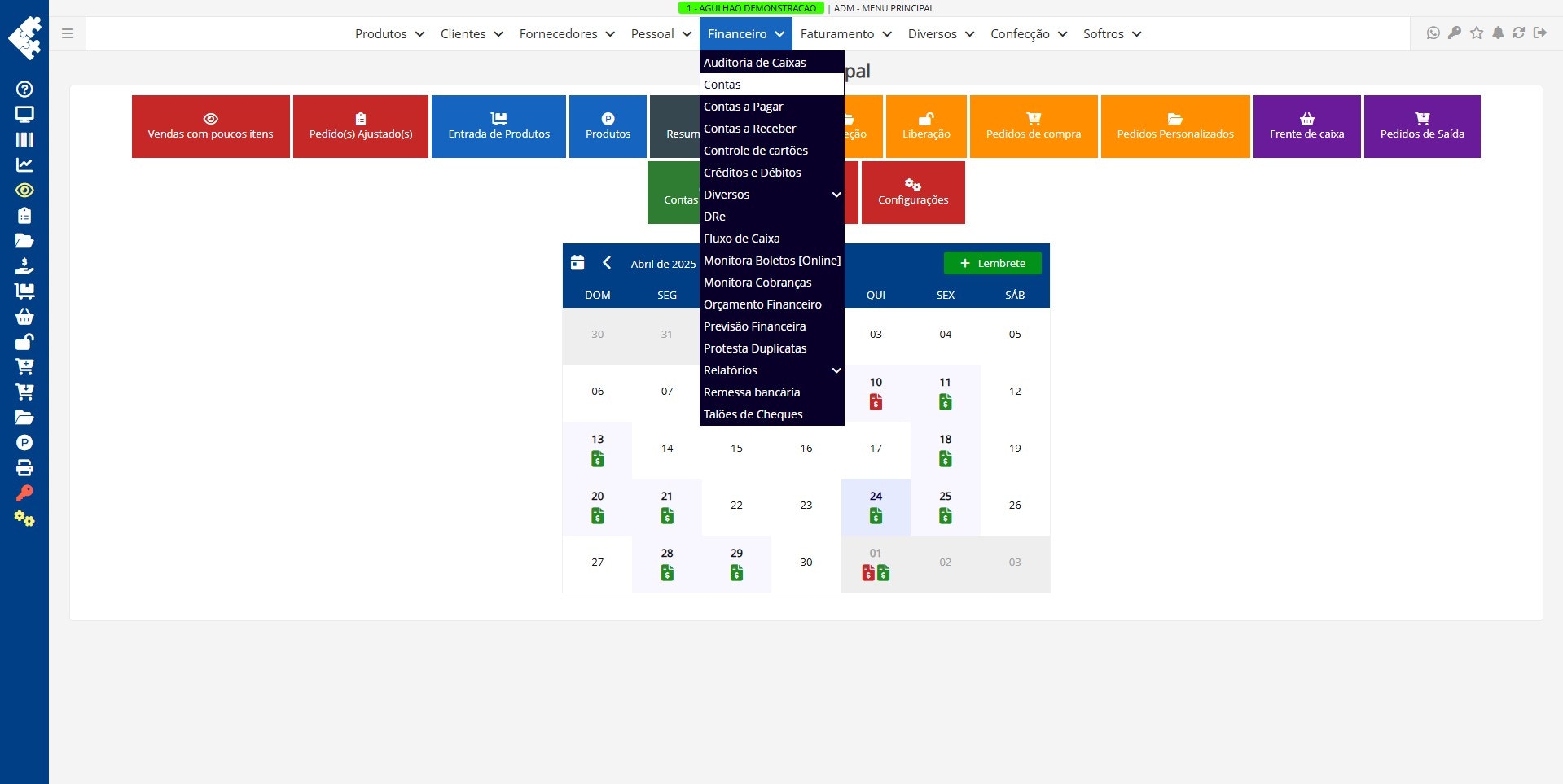The image size is (1563, 784).
Task: Click the logout exit icon
Action: point(1540,33)
